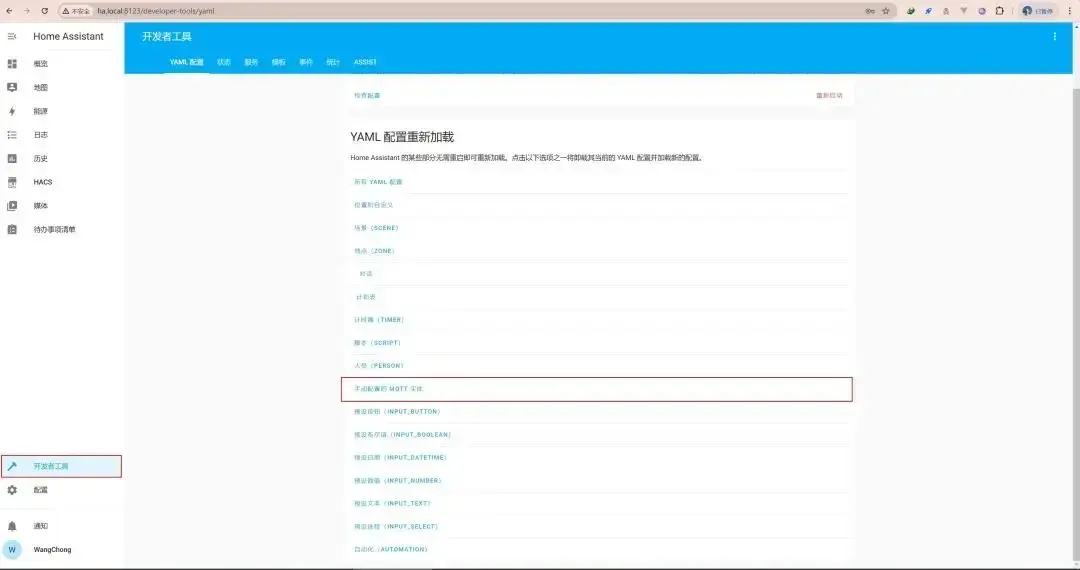Click the 不安全 security warning indicator
1080x570 pixels.
pos(76,11)
